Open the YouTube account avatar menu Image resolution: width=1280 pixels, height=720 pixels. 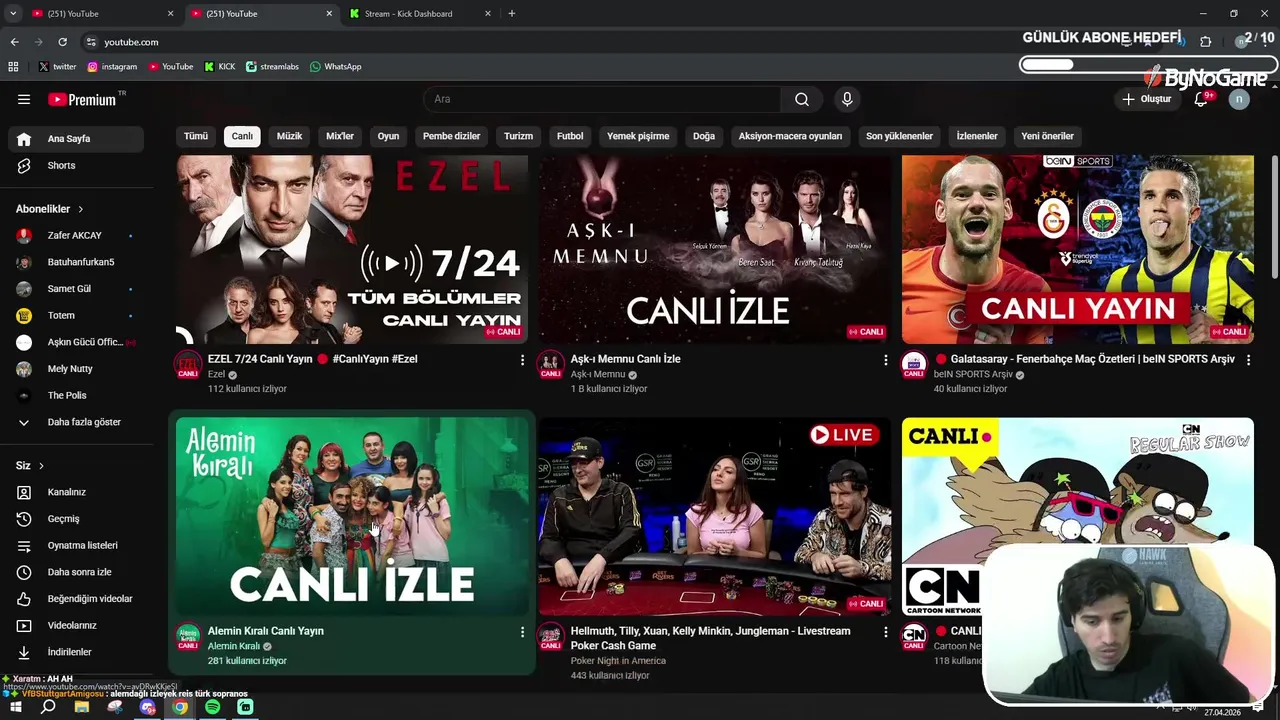coord(1239,99)
